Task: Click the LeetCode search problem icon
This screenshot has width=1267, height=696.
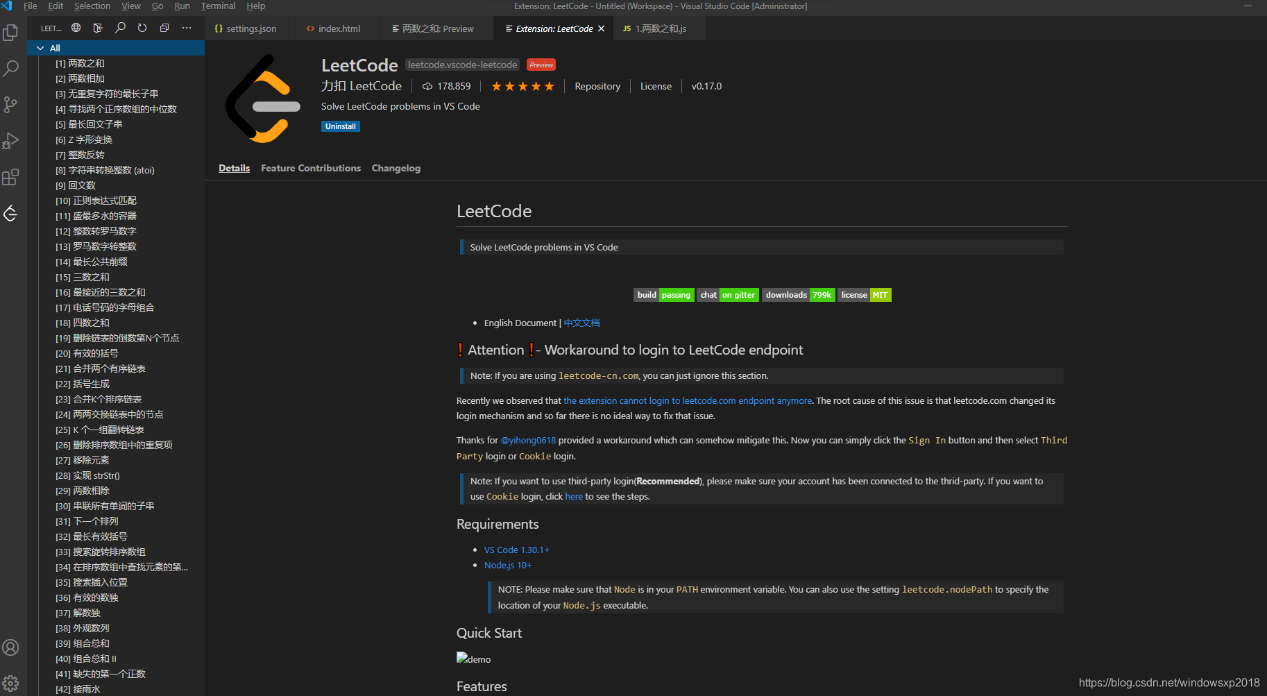Action: pos(120,28)
